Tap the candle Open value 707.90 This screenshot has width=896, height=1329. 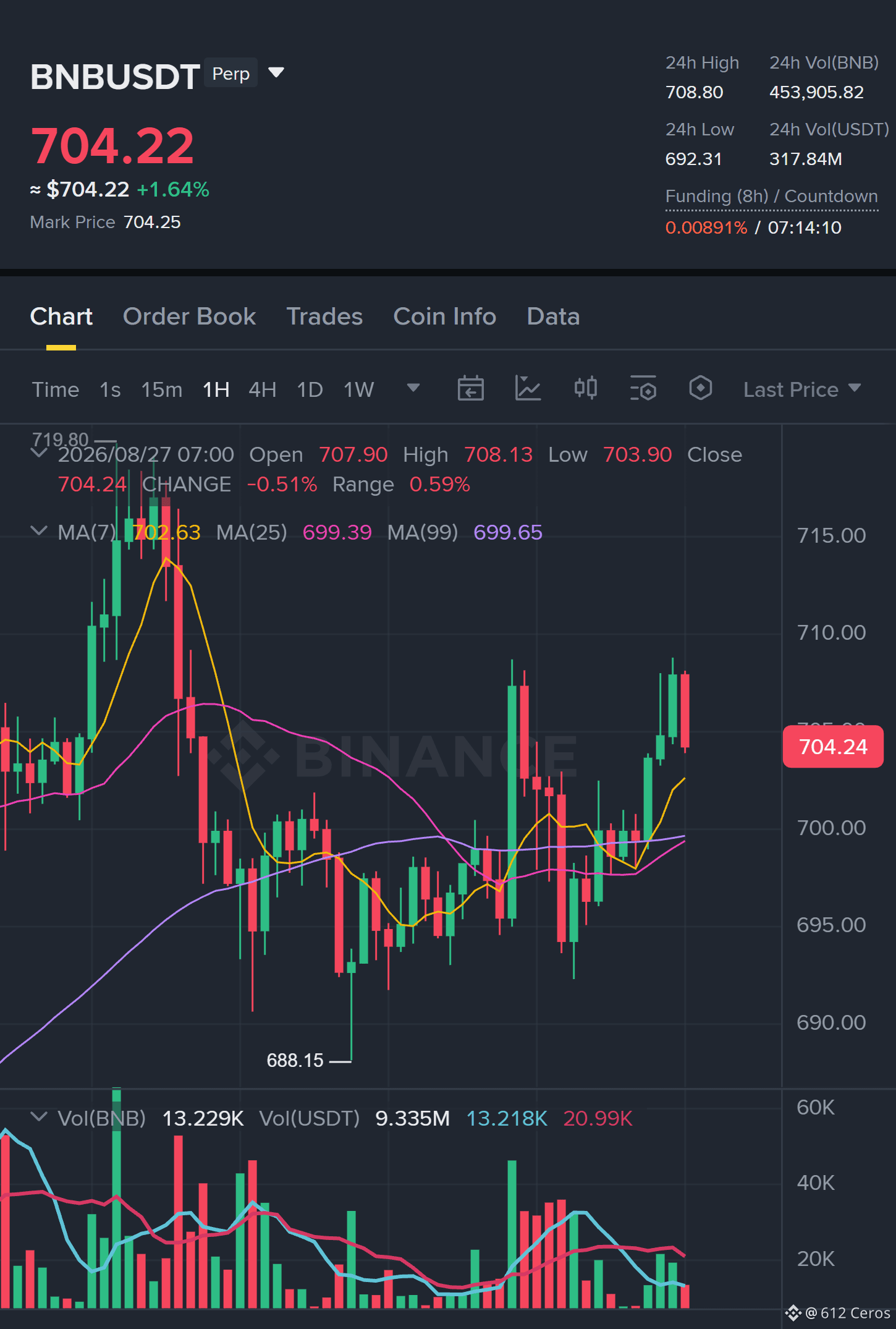[x=353, y=454]
